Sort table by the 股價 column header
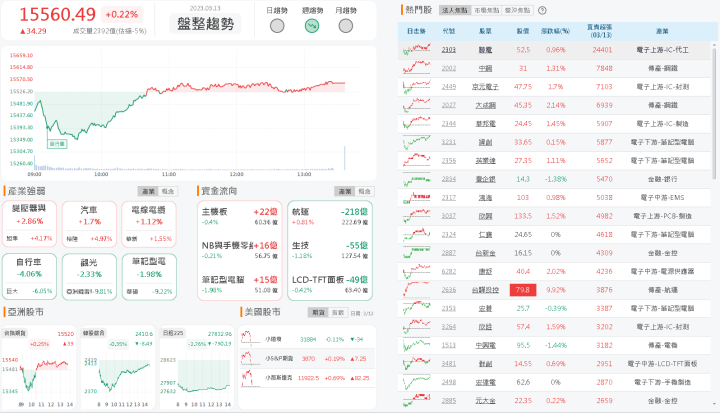Viewport: 720px width, 413px height. [x=523, y=31]
